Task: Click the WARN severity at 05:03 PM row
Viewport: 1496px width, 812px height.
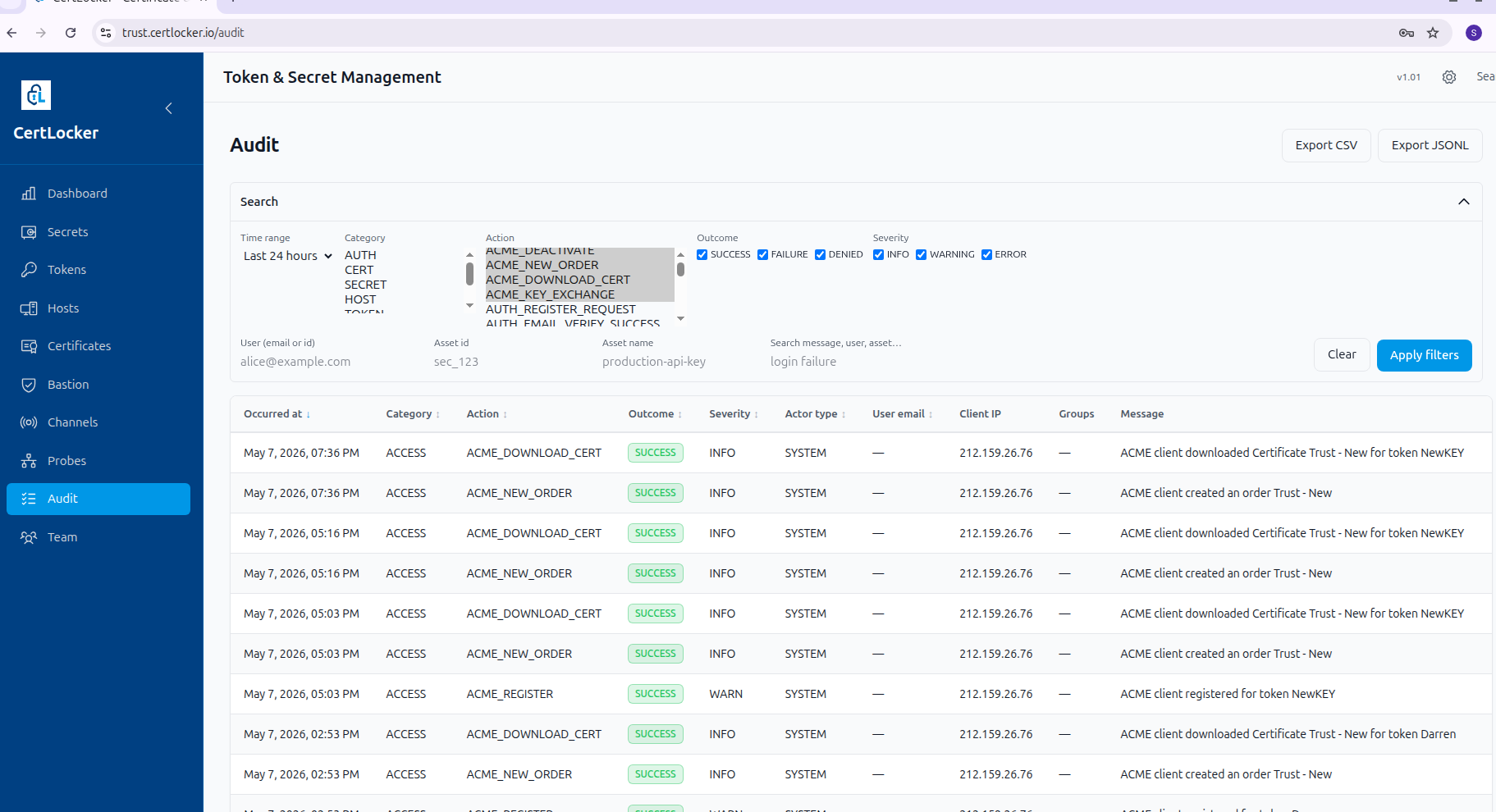Action: click(725, 694)
